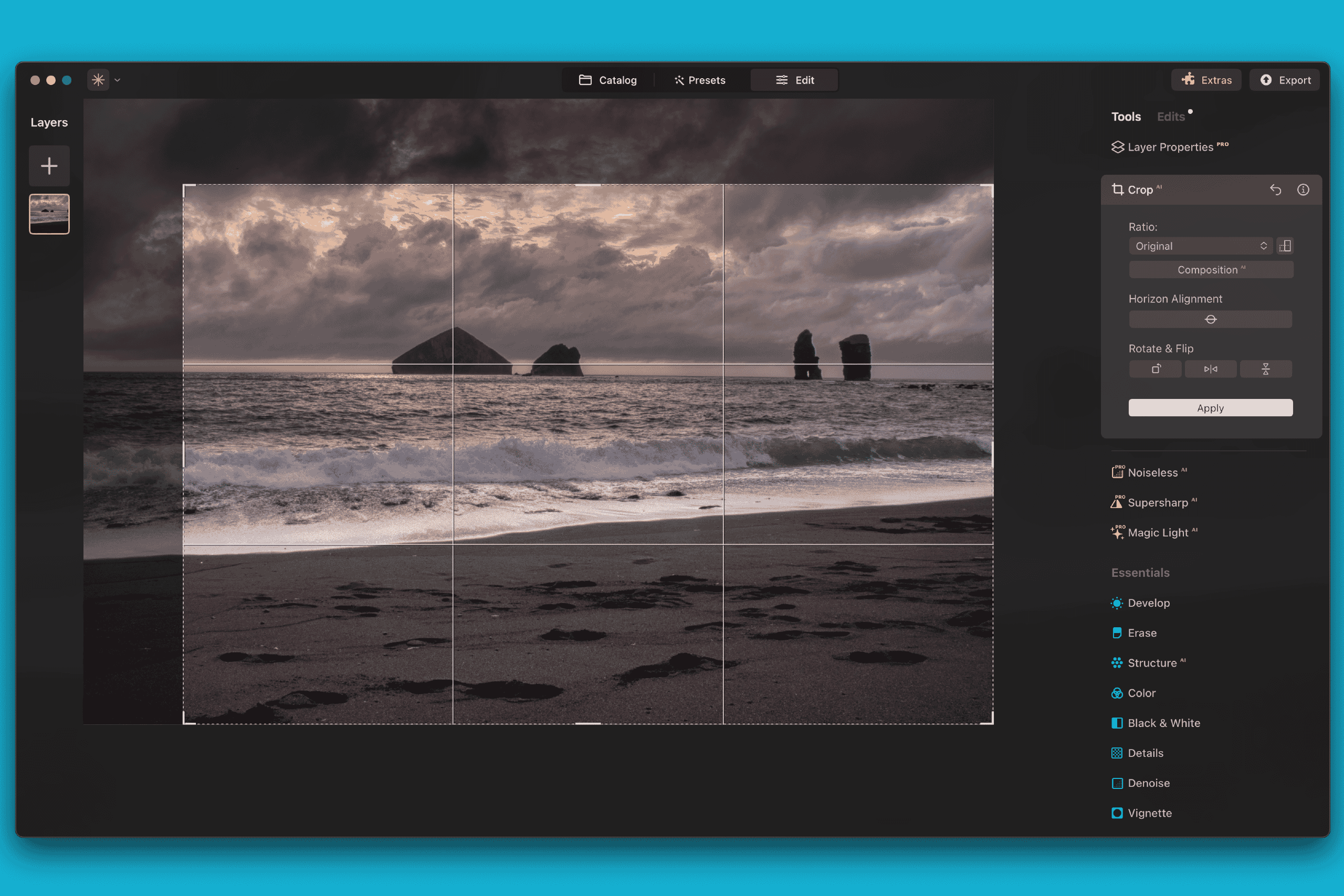1344x896 pixels.
Task: Open the Develop tool
Action: pos(1148,603)
